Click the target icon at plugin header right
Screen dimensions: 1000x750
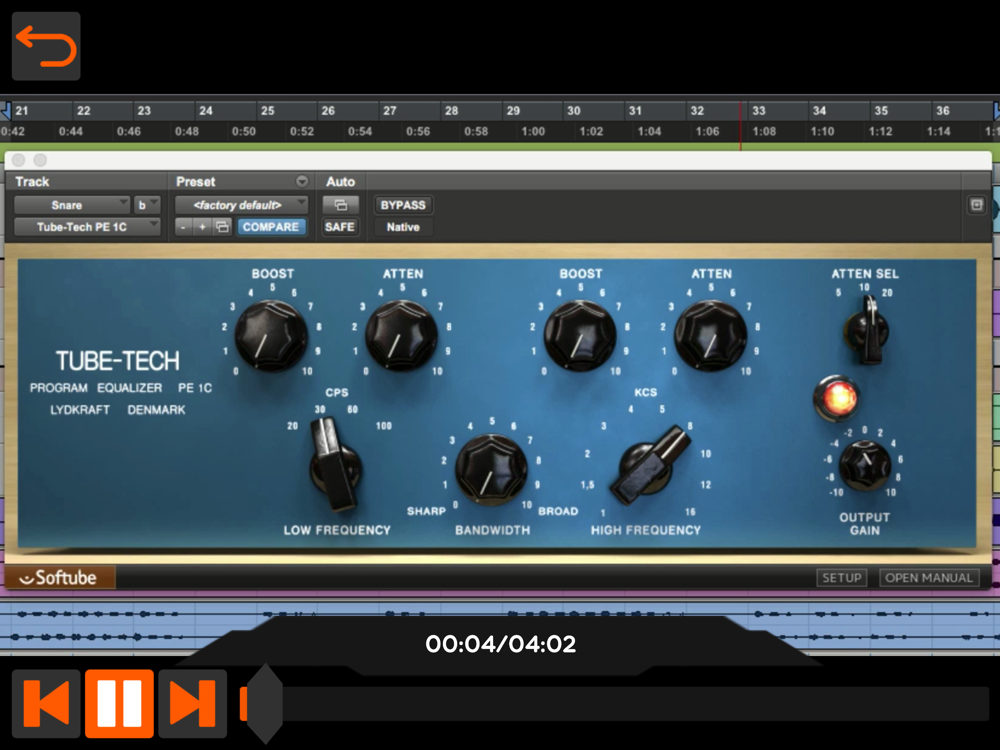click(x=977, y=205)
